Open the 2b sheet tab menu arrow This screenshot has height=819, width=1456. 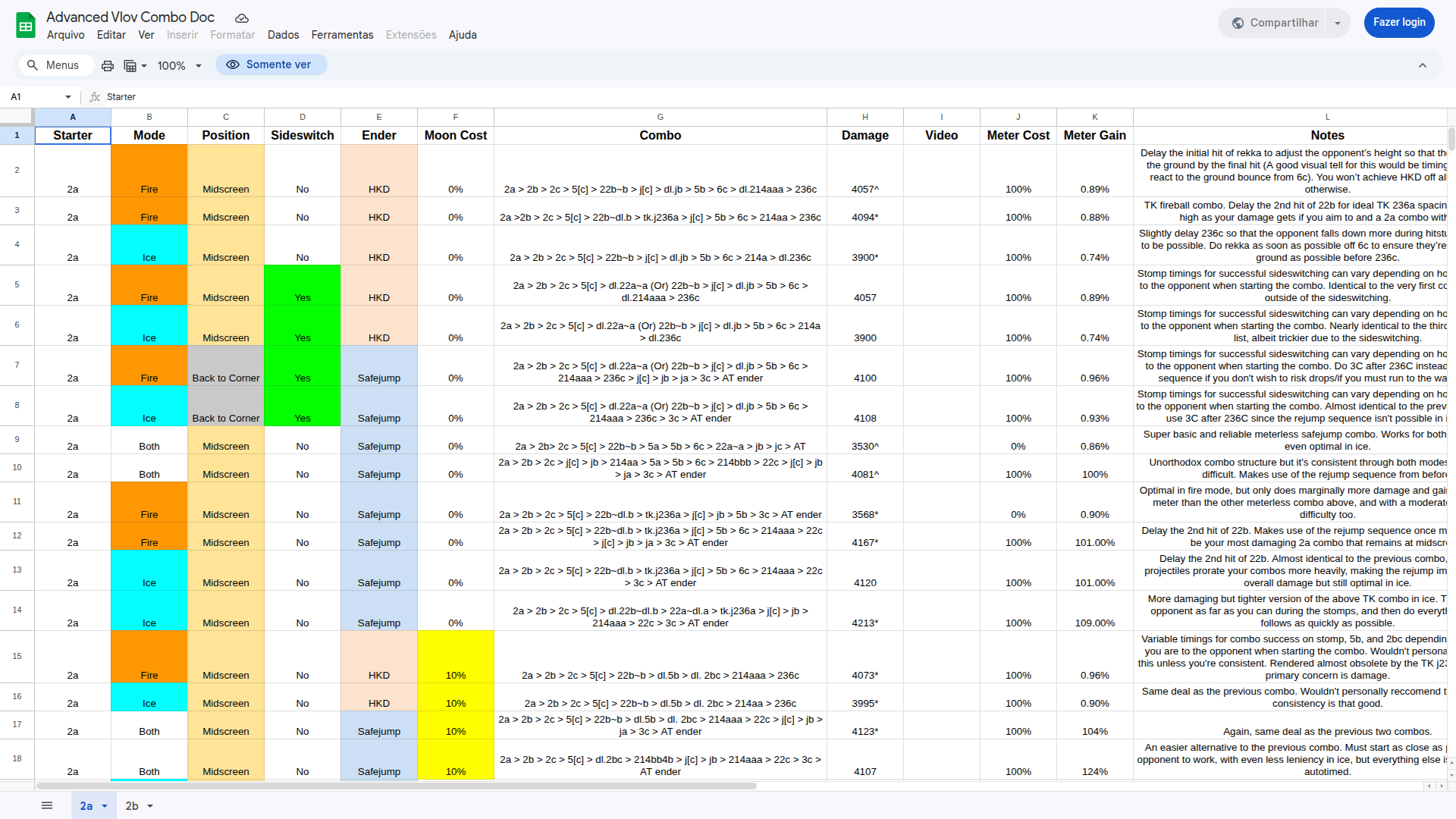pyautogui.click(x=150, y=806)
